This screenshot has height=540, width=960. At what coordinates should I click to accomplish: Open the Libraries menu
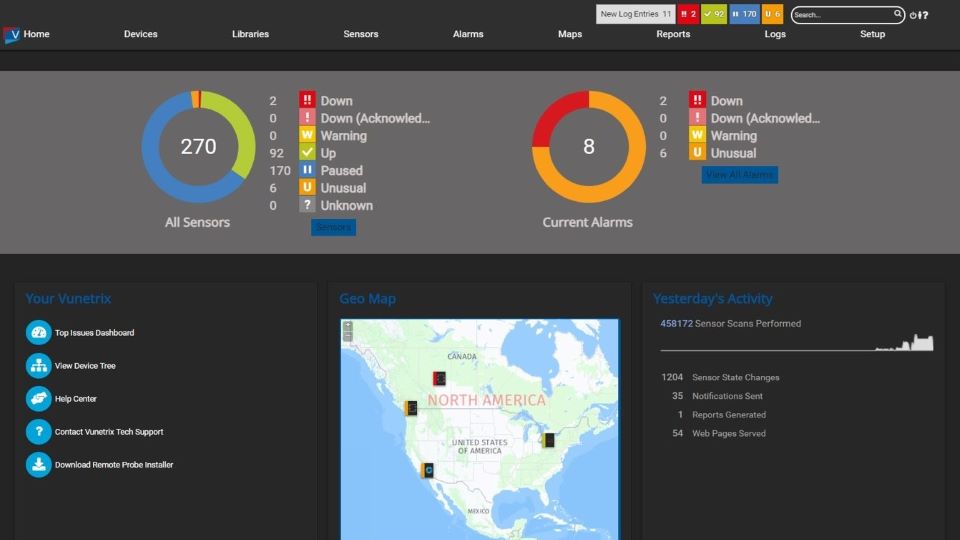[x=250, y=34]
